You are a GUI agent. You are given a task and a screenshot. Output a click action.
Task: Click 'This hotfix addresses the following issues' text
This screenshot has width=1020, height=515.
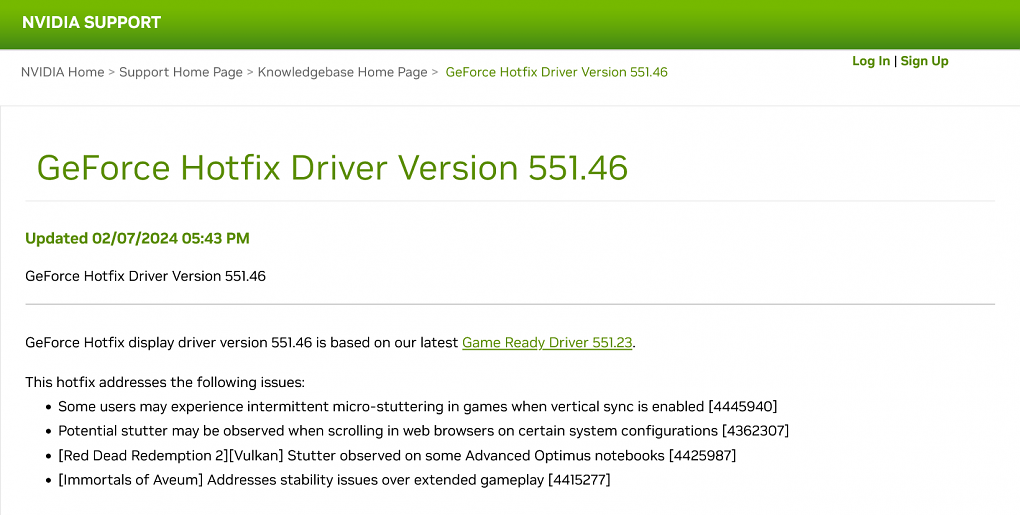point(165,382)
